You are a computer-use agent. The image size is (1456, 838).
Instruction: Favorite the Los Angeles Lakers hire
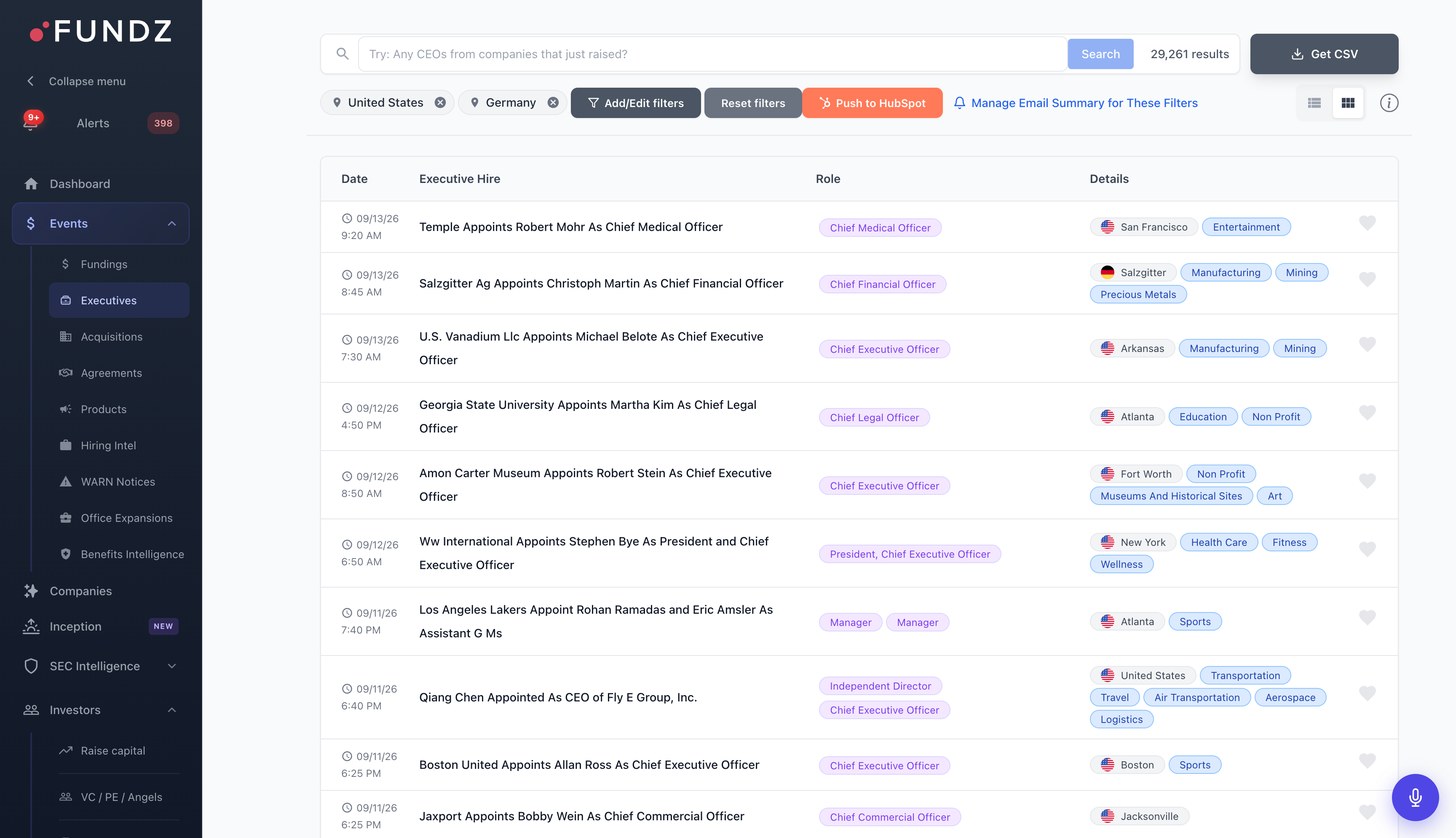point(1367,617)
